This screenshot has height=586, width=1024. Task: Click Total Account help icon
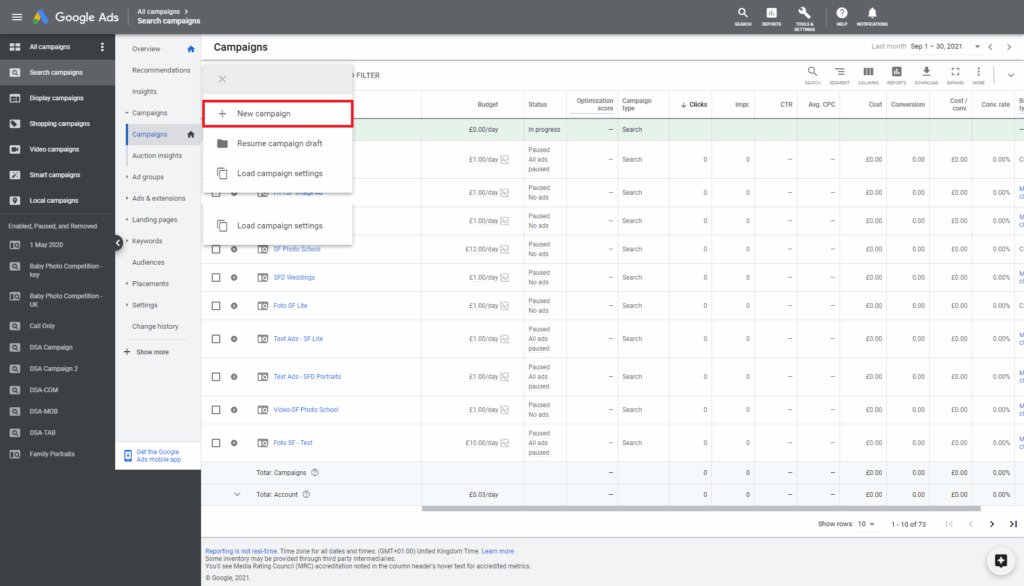(306, 495)
